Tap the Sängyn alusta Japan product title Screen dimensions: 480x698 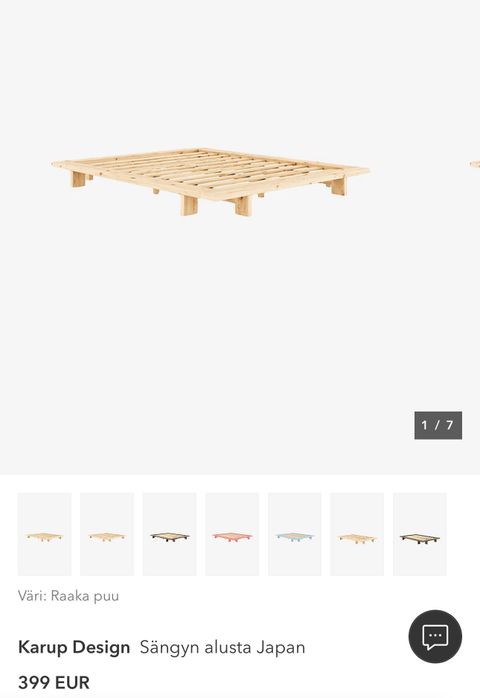(x=222, y=647)
